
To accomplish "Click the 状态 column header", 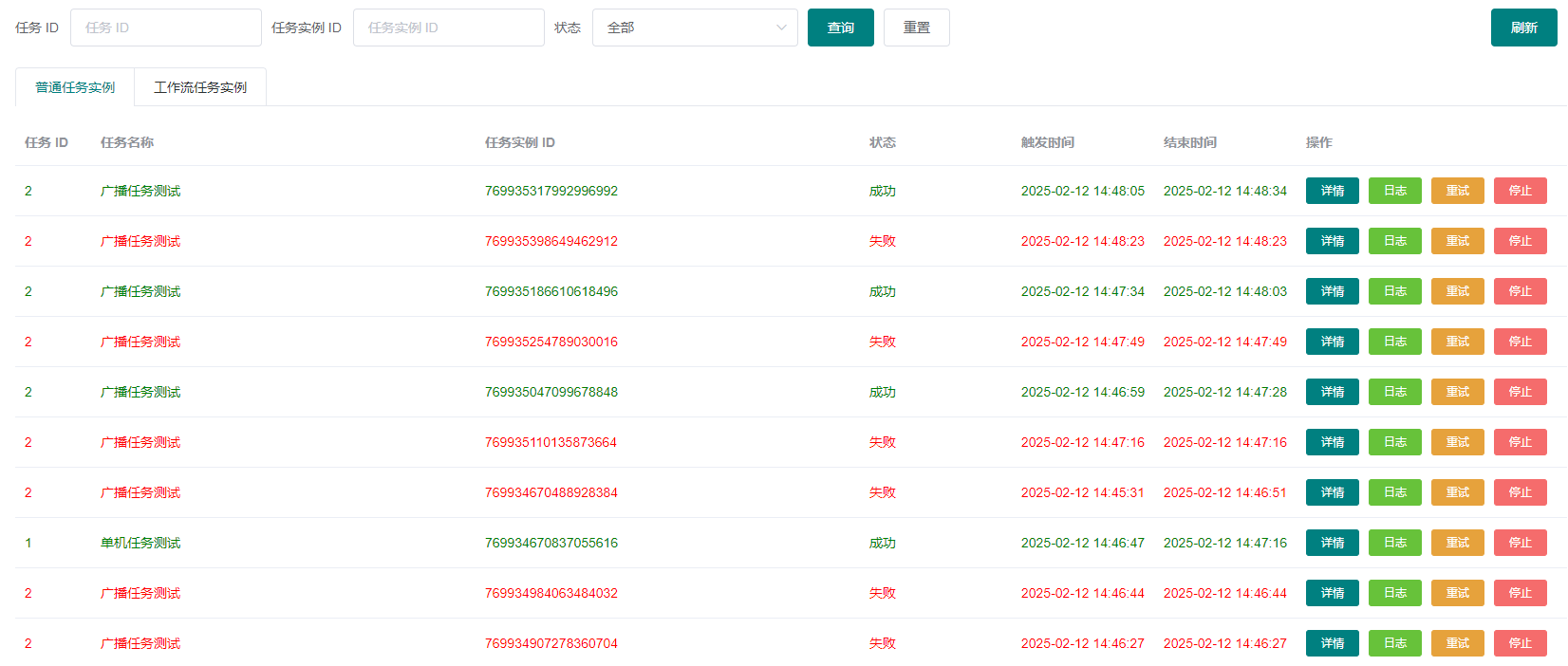I will pyautogui.click(x=882, y=142).
